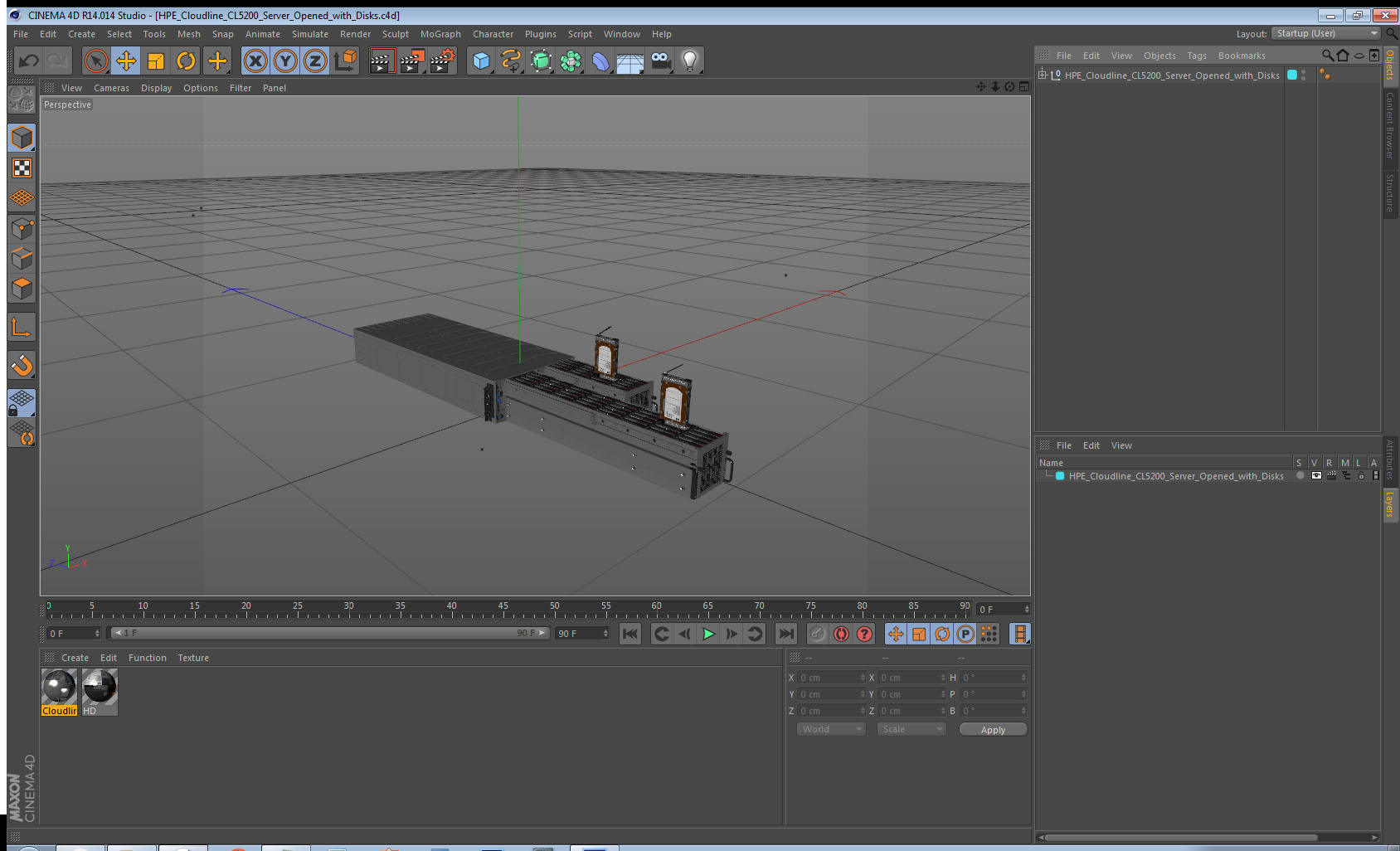Click the X position field showing 0 cm
1400x851 pixels.
point(830,678)
